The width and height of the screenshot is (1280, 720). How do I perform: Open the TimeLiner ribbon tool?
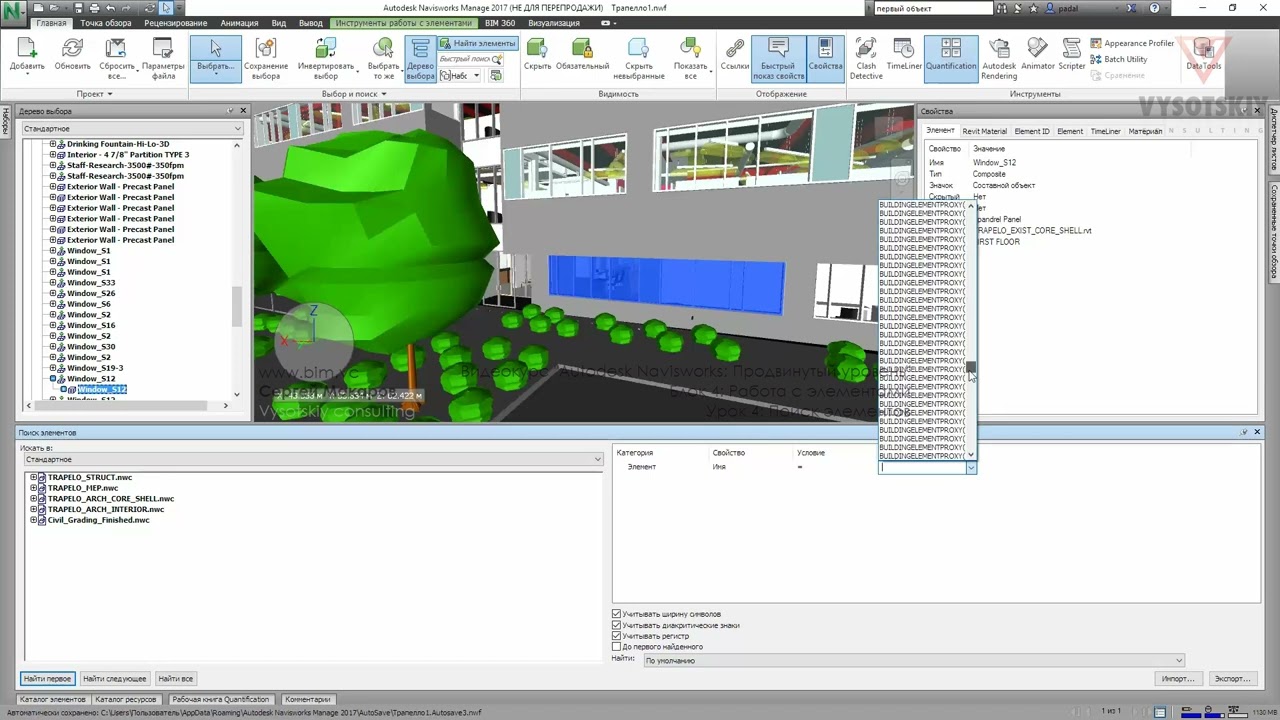(x=904, y=56)
